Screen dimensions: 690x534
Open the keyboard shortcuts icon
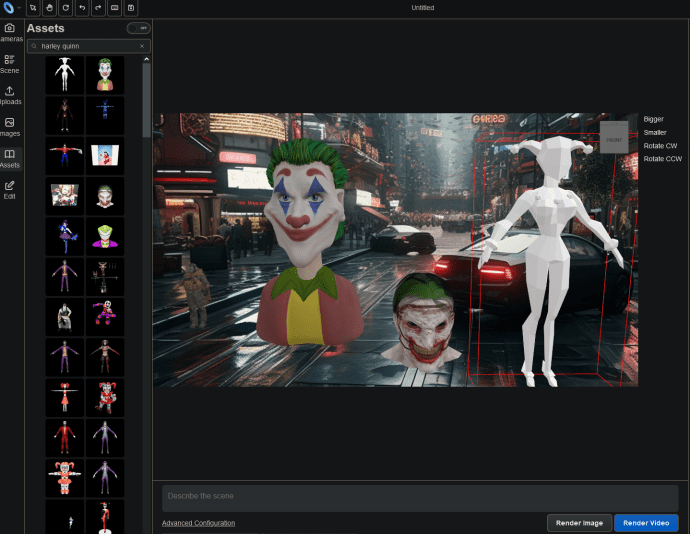point(114,8)
